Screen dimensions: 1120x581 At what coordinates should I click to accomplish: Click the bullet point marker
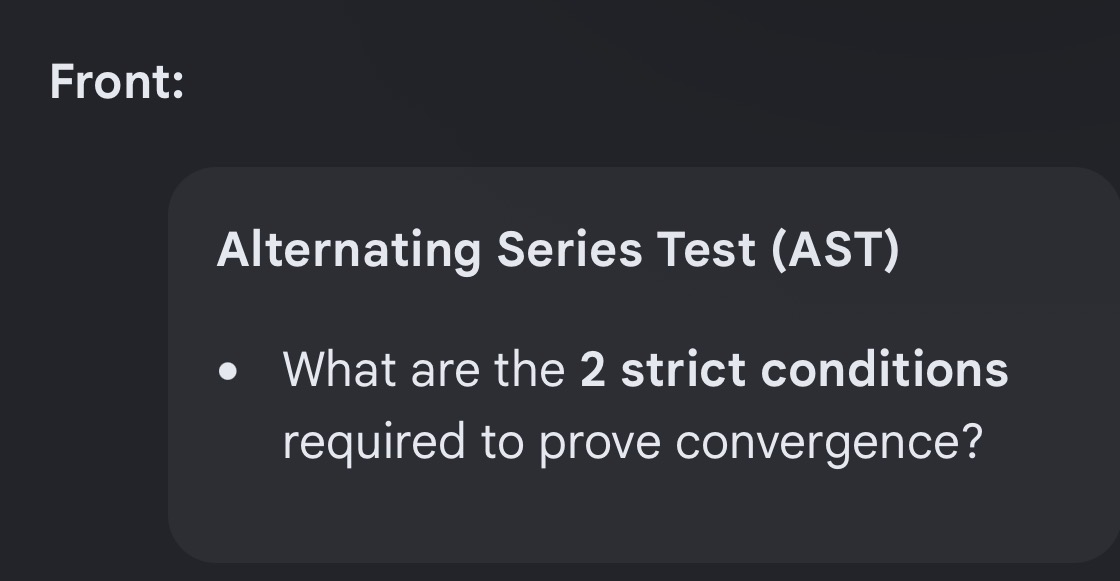point(228,372)
